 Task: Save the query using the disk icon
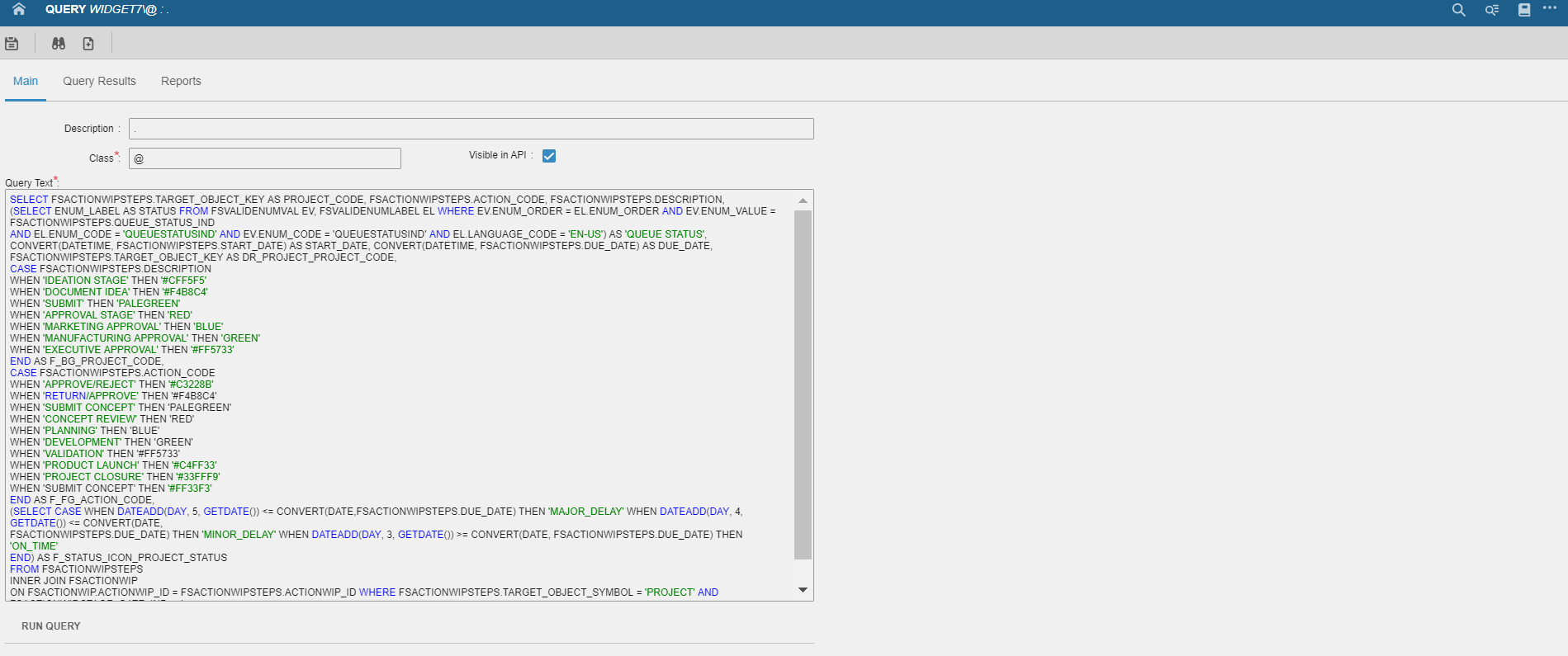(12, 44)
